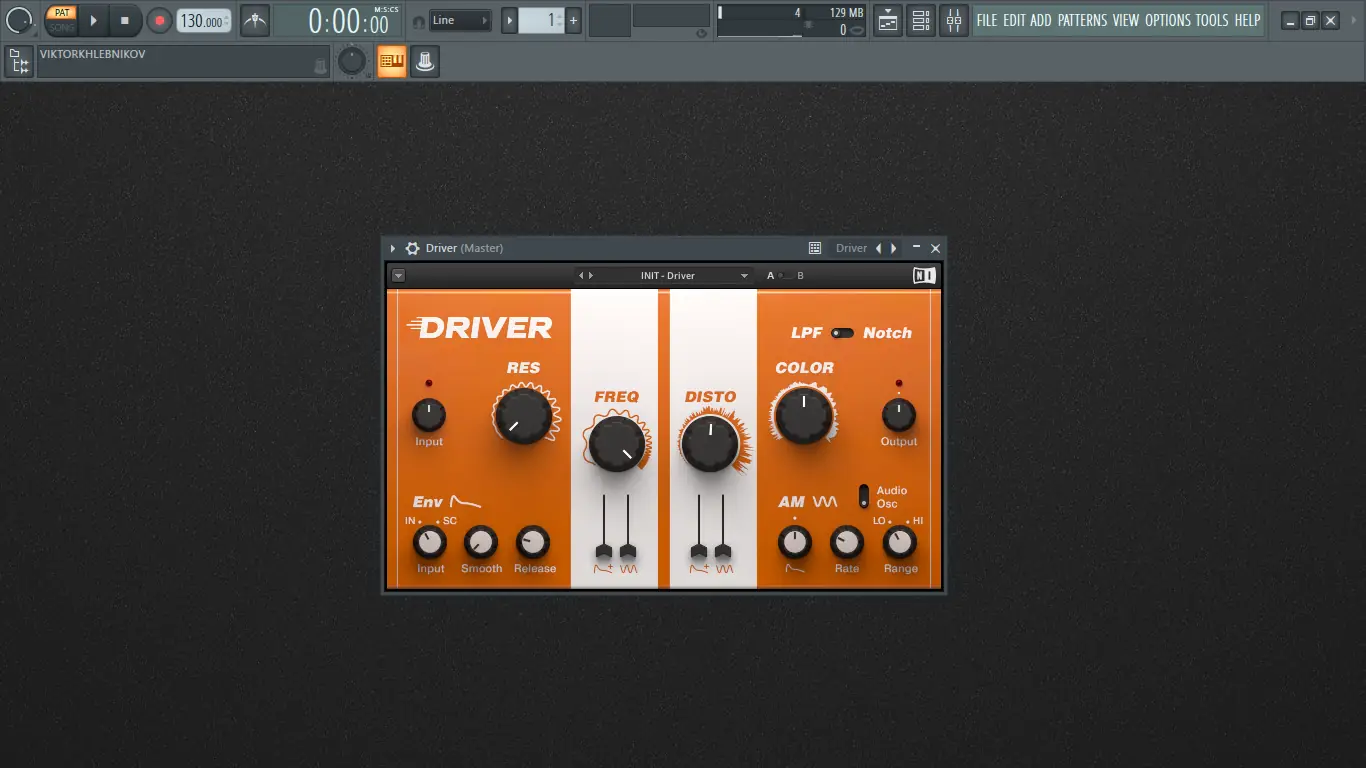Screen dimensions: 1366x768
Task: Expand the Driver window options arrow
Action: coord(393,248)
